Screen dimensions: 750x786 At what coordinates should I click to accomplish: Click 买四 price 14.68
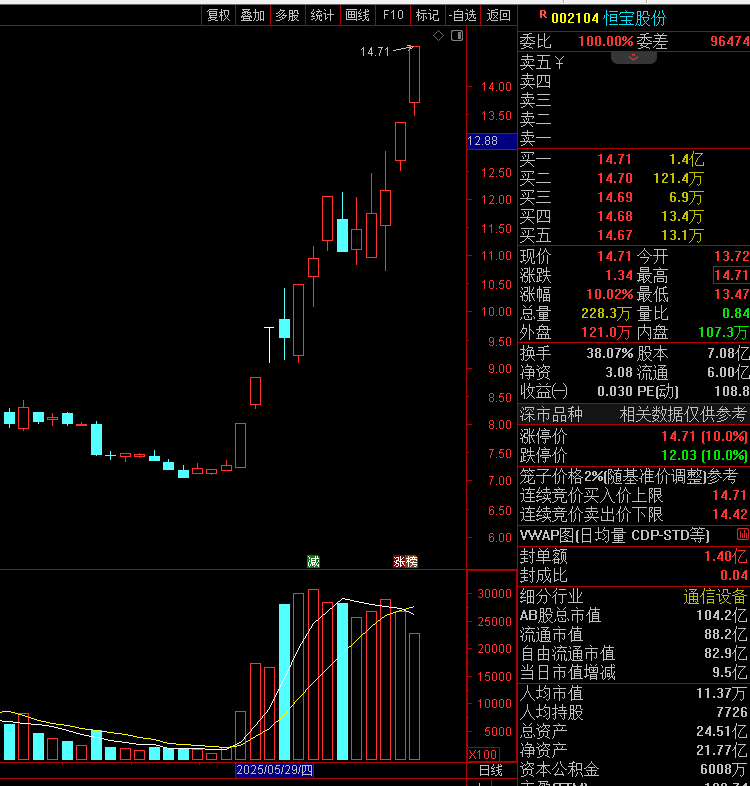615,217
